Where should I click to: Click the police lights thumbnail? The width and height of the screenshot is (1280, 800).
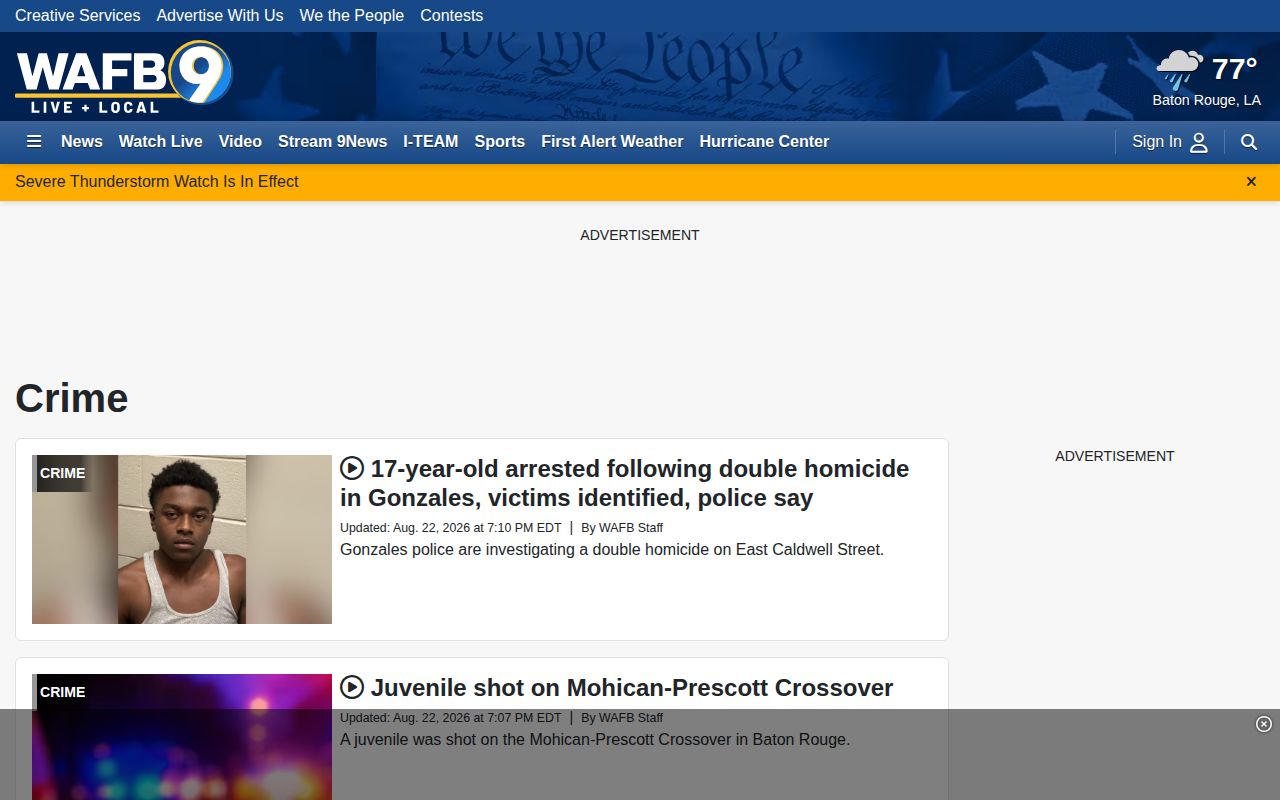[x=182, y=737]
